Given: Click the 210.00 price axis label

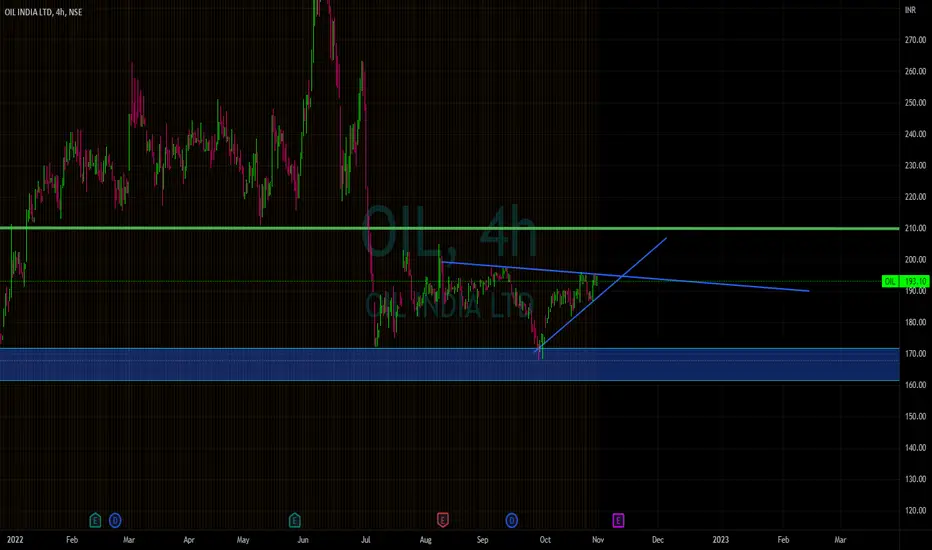Looking at the screenshot, I should coord(915,228).
